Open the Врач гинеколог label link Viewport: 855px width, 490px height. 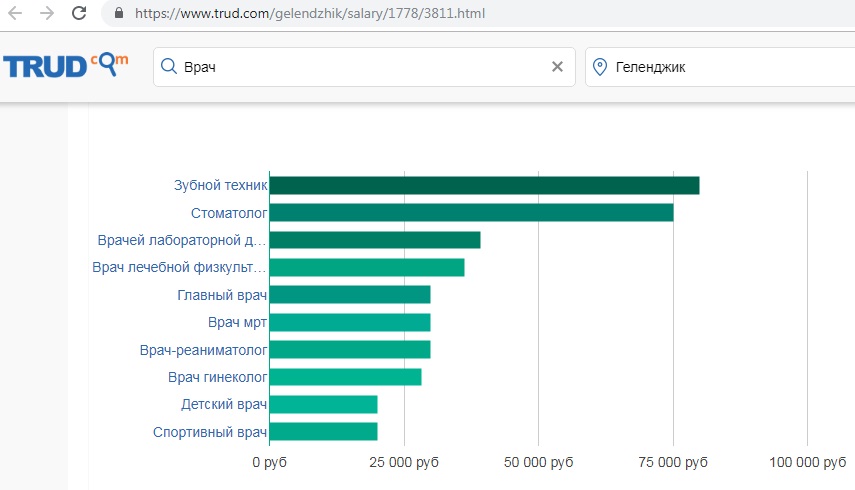point(218,377)
